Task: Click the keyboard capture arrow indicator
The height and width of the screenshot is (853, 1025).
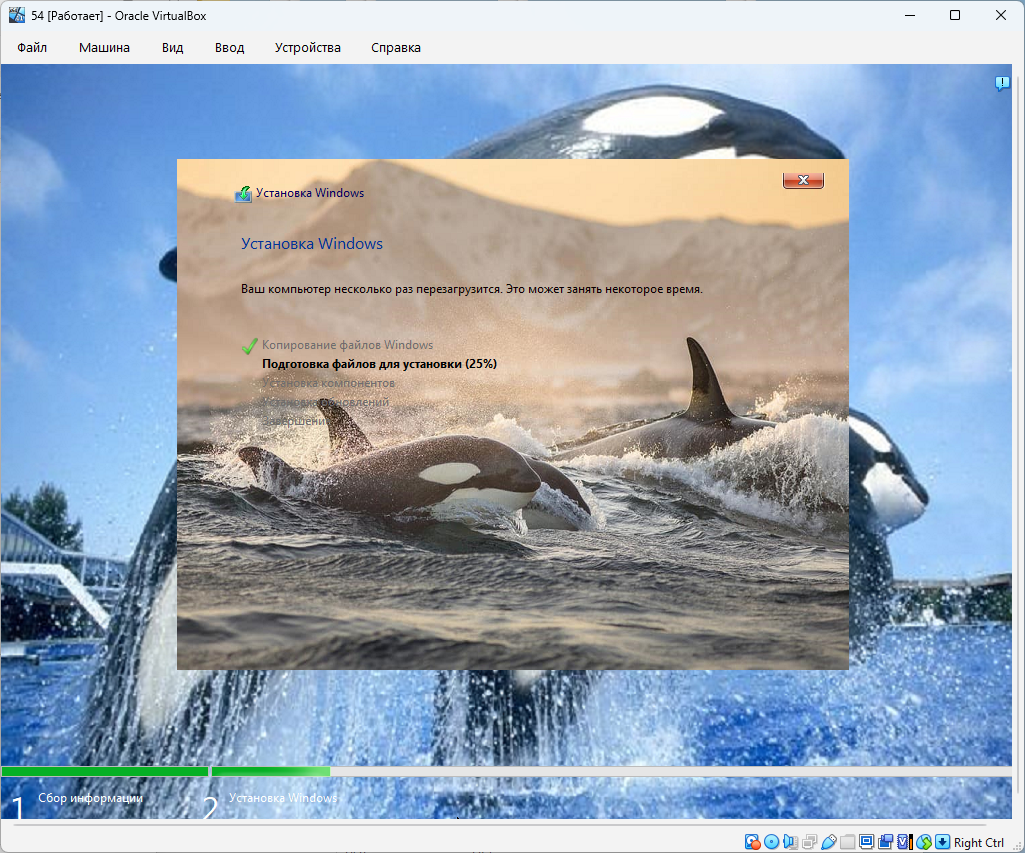Action: pyautogui.click(x=942, y=842)
